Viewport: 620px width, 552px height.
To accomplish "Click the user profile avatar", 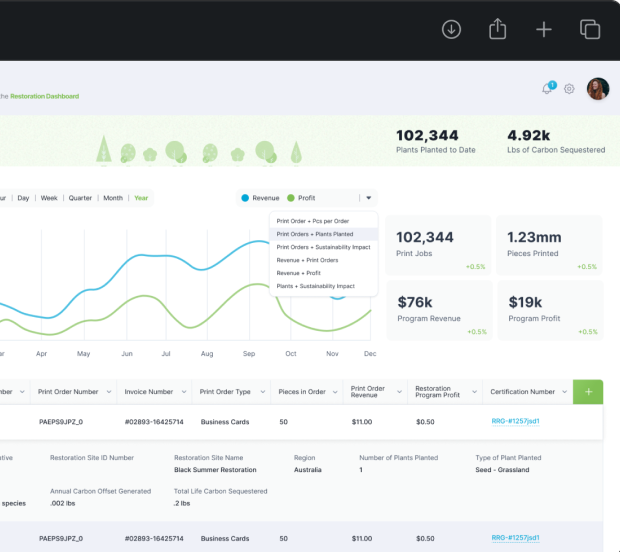I will coord(598,89).
